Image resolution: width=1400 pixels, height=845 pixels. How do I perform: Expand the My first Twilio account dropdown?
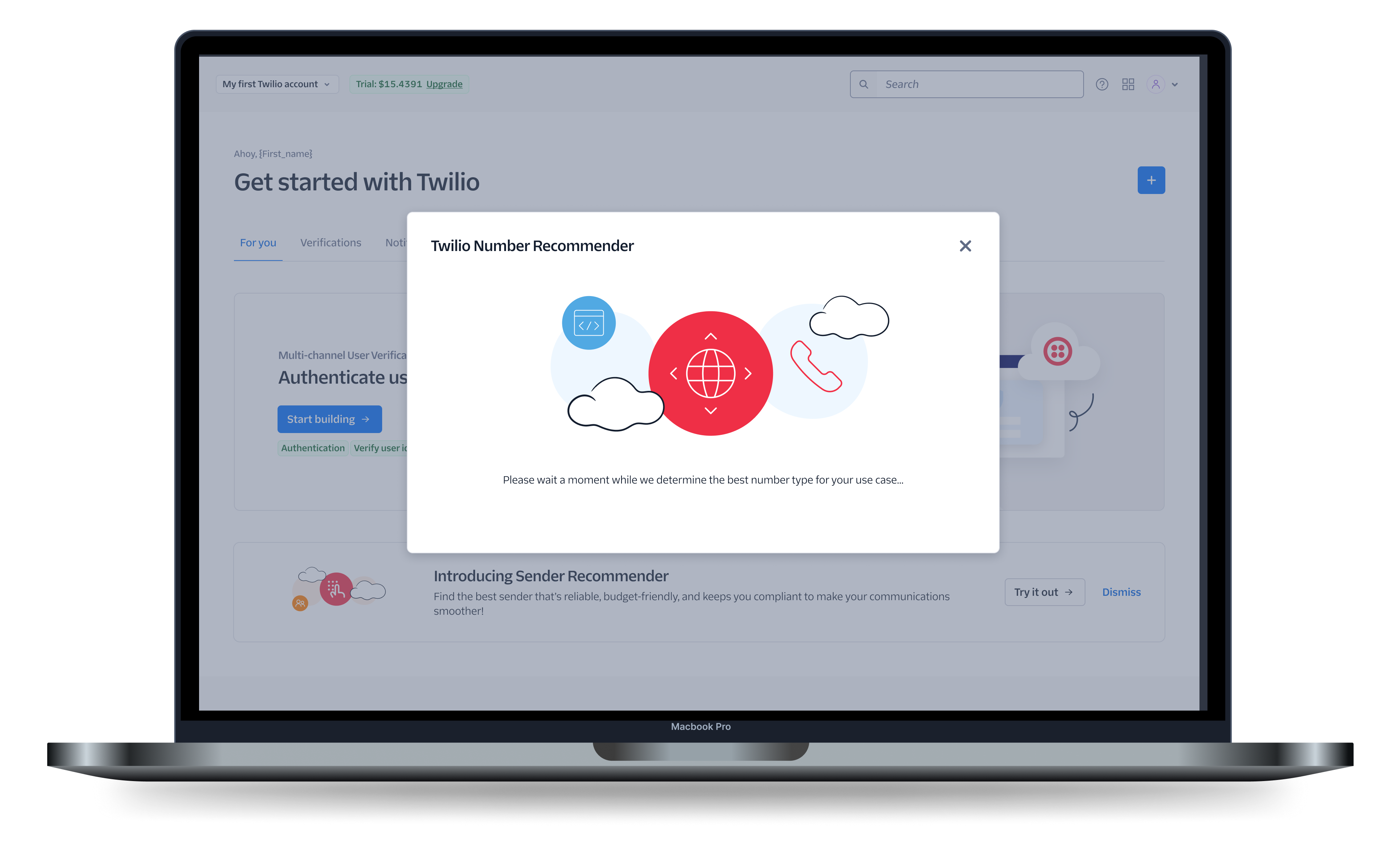point(277,84)
